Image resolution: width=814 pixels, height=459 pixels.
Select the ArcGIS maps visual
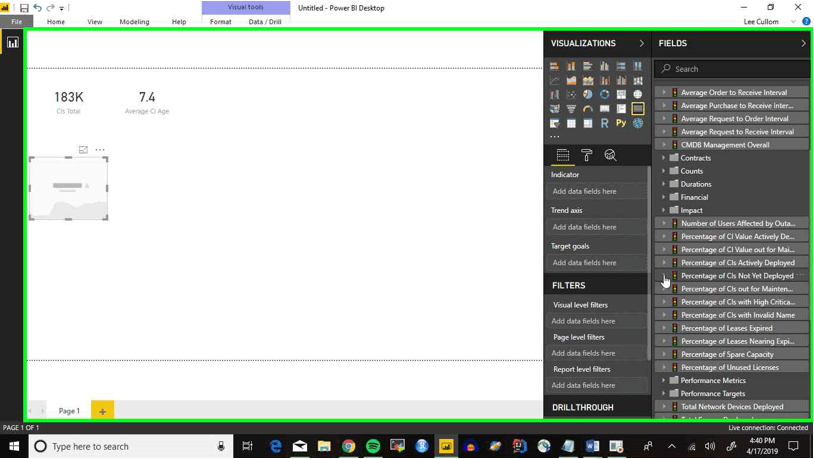point(637,124)
